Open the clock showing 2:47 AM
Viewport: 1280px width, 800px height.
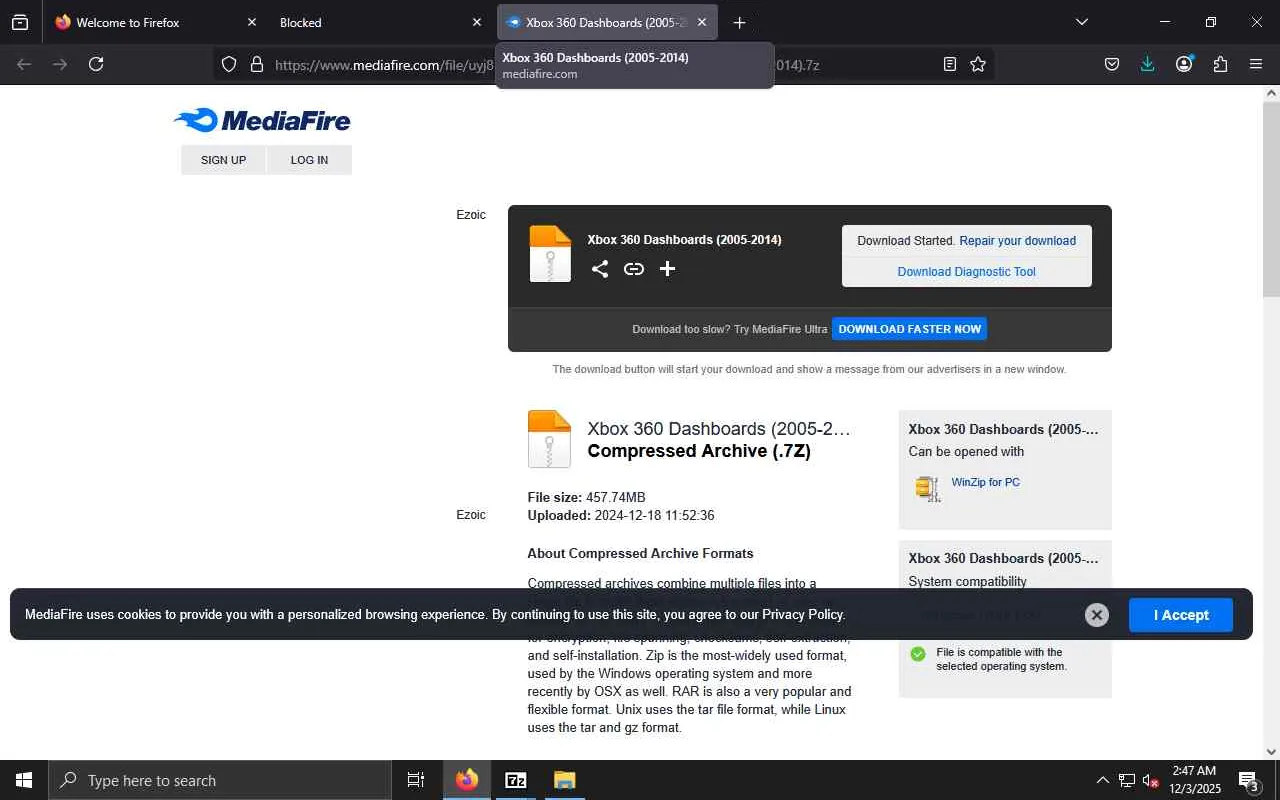click(1194, 780)
